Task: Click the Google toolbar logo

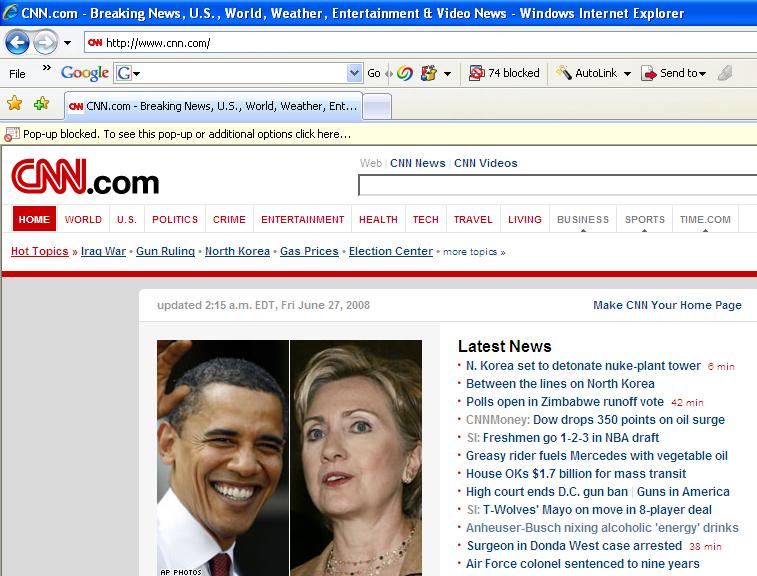Action: [x=84, y=73]
